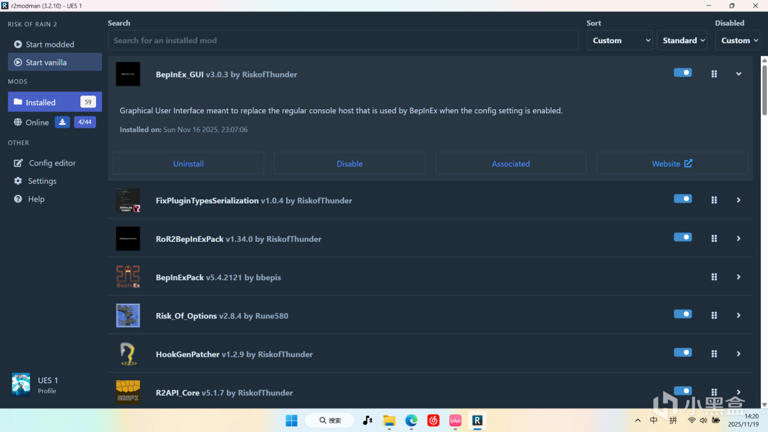Click the RoR2BepInExPack mod icon
Screen dimensions: 768x432
pos(128,239)
